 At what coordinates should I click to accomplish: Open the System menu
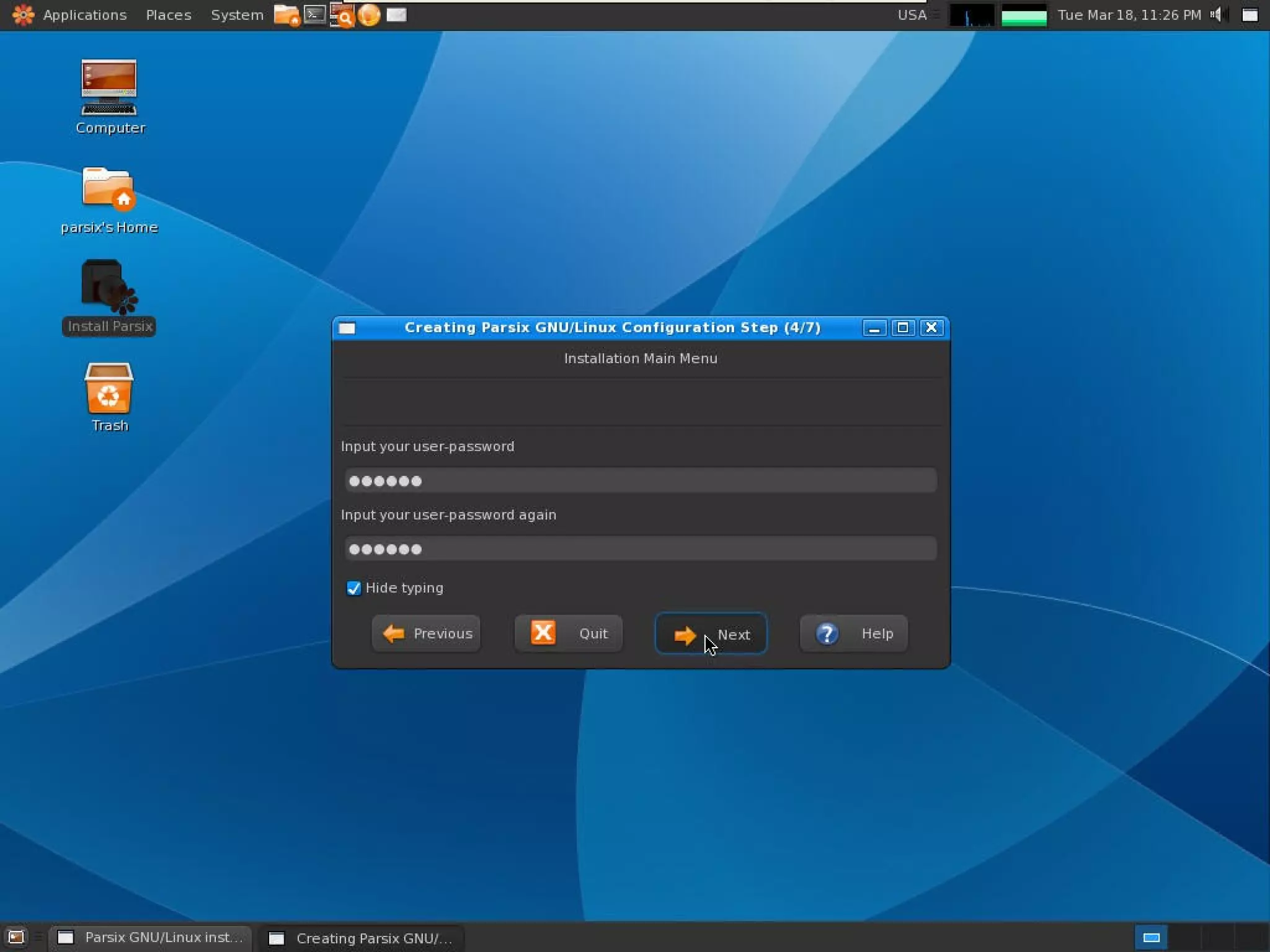(237, 15)
